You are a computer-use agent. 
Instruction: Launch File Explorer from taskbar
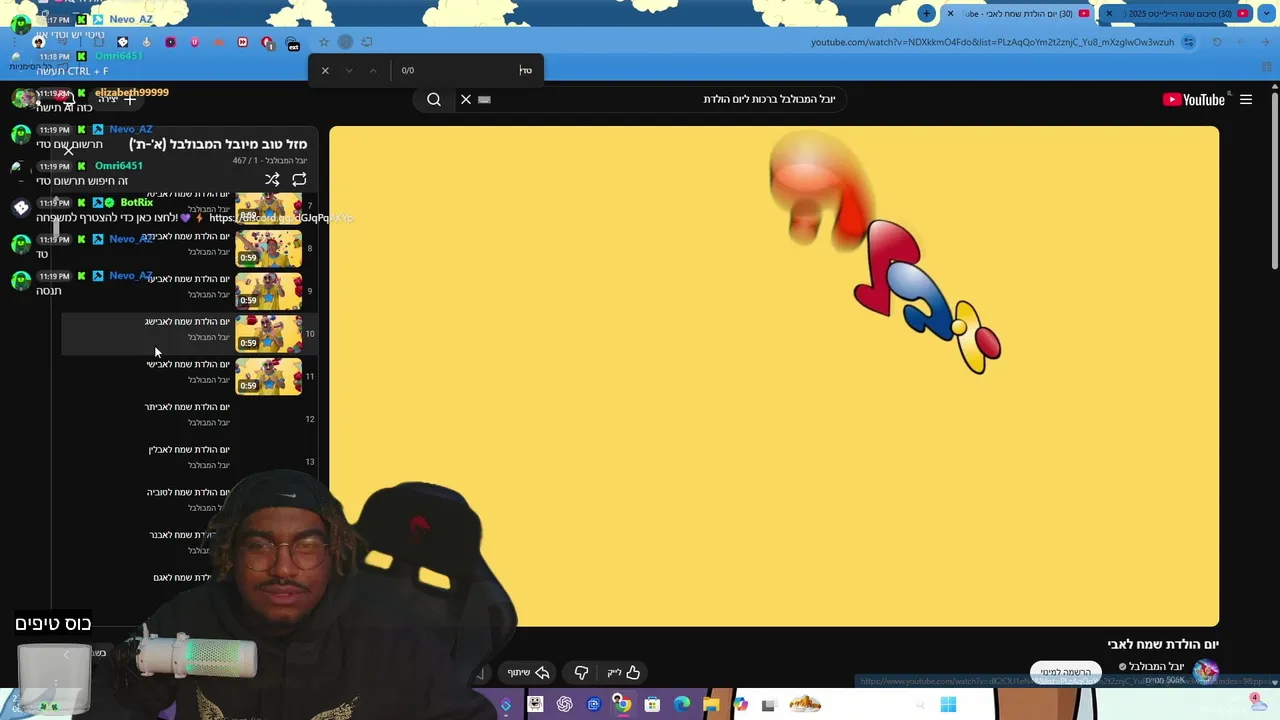711,705
